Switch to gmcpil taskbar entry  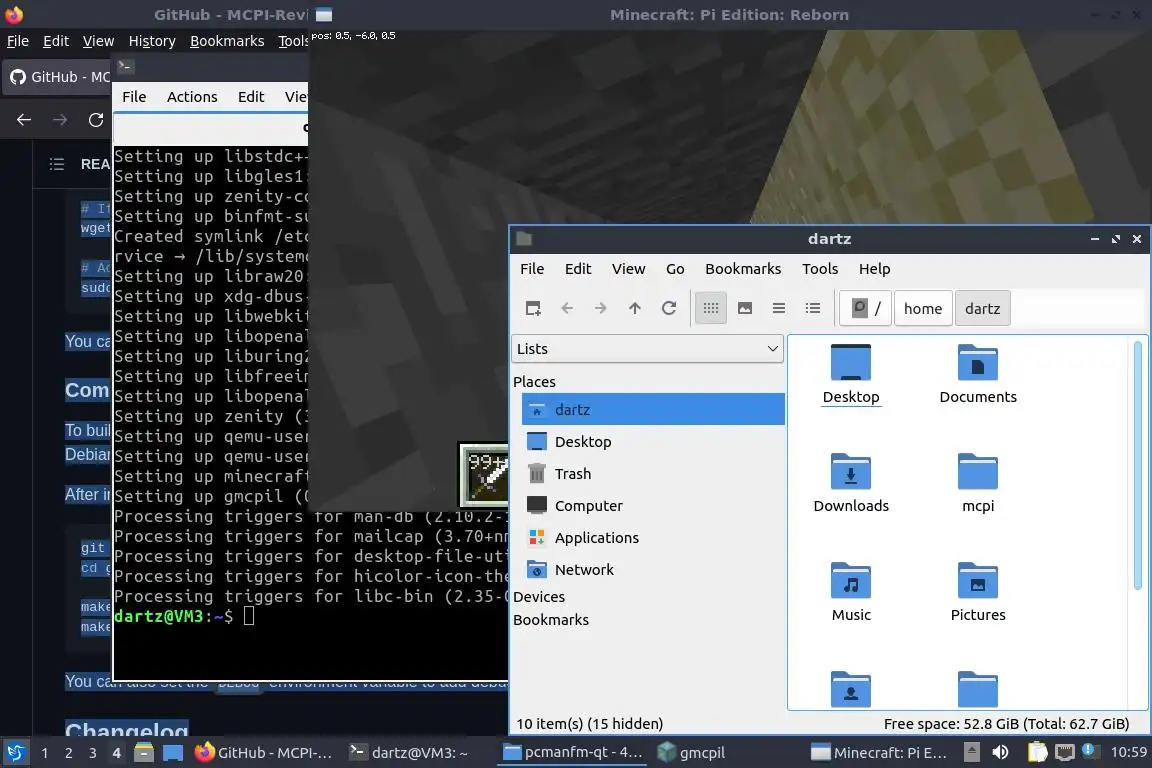coord(691,753)
